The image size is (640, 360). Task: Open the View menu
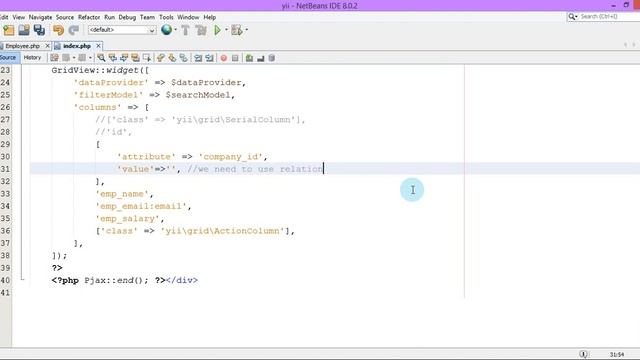pyautogui.click(x=19, y=17)
